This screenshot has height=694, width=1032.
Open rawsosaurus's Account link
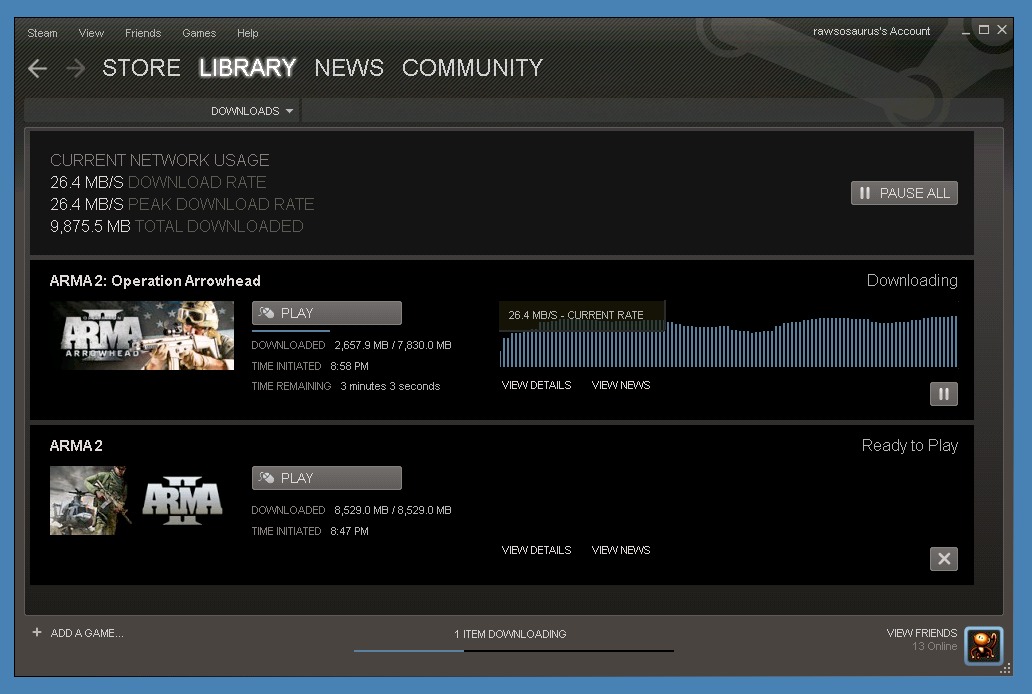(x=871, y=31)
